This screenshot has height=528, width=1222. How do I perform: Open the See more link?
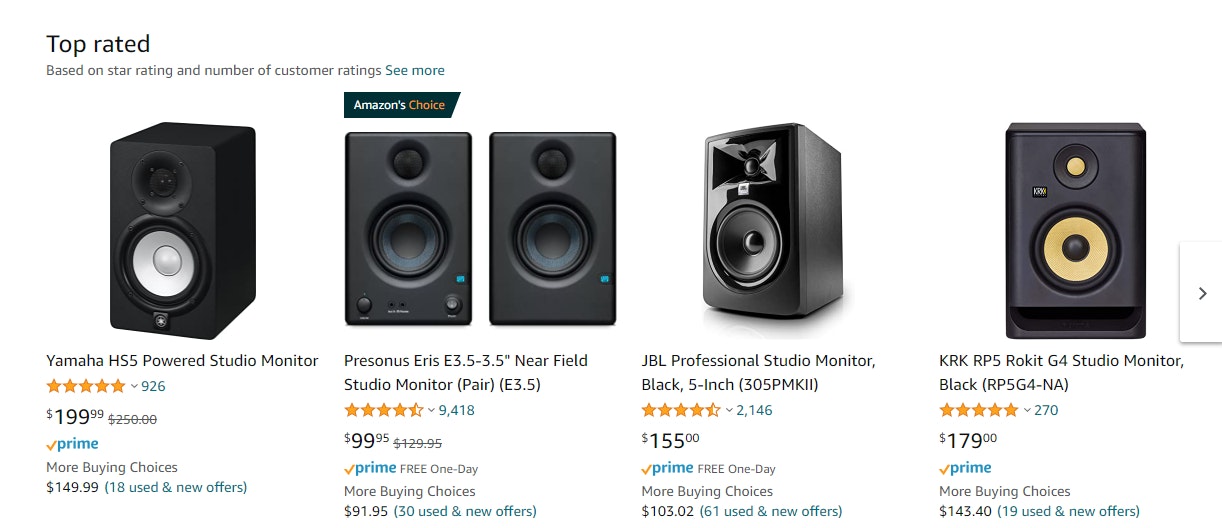[415, 71]
